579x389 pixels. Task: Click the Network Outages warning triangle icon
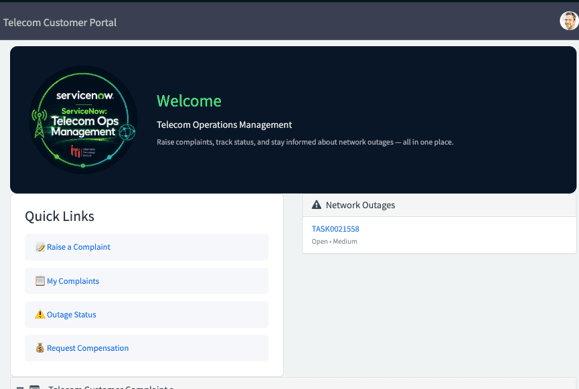tap(316, 205)
